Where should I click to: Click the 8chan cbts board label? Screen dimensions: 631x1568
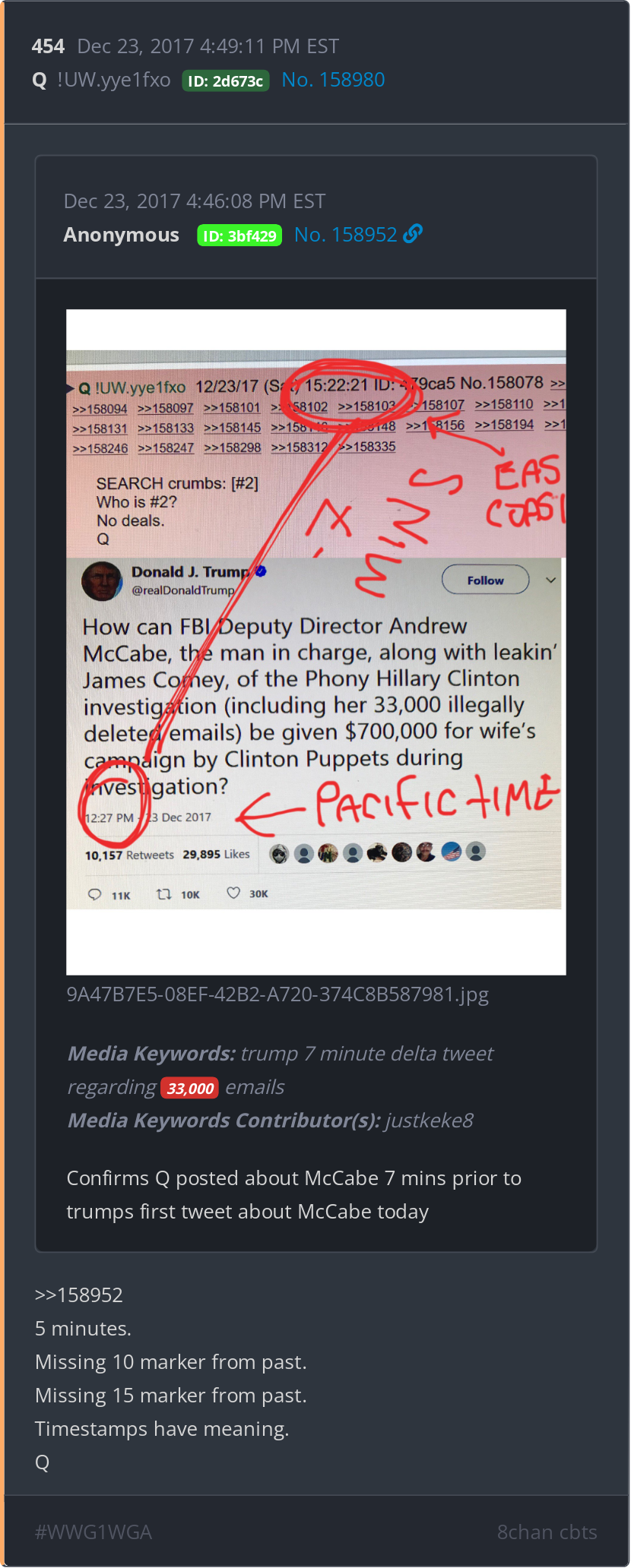pos(547,1532)
